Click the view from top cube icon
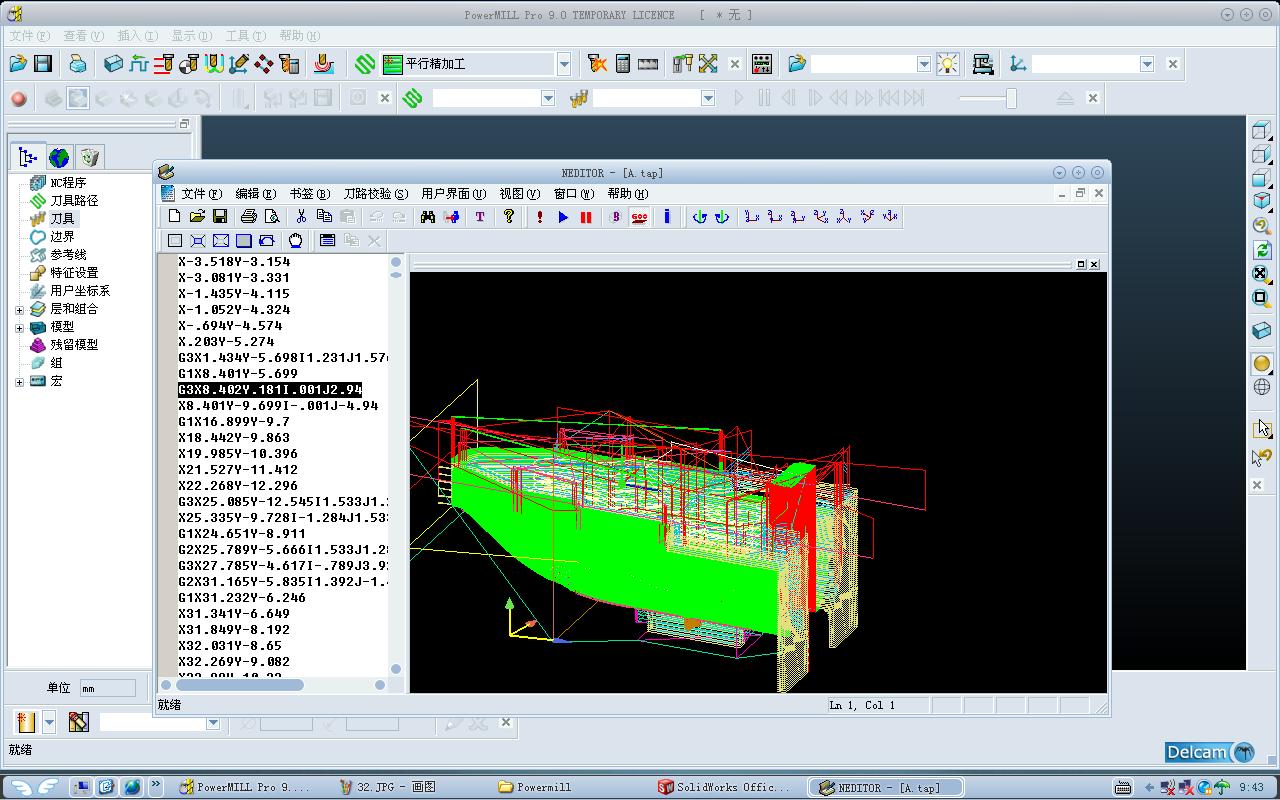1280x800 pixels. click(x=1262, y=131)
